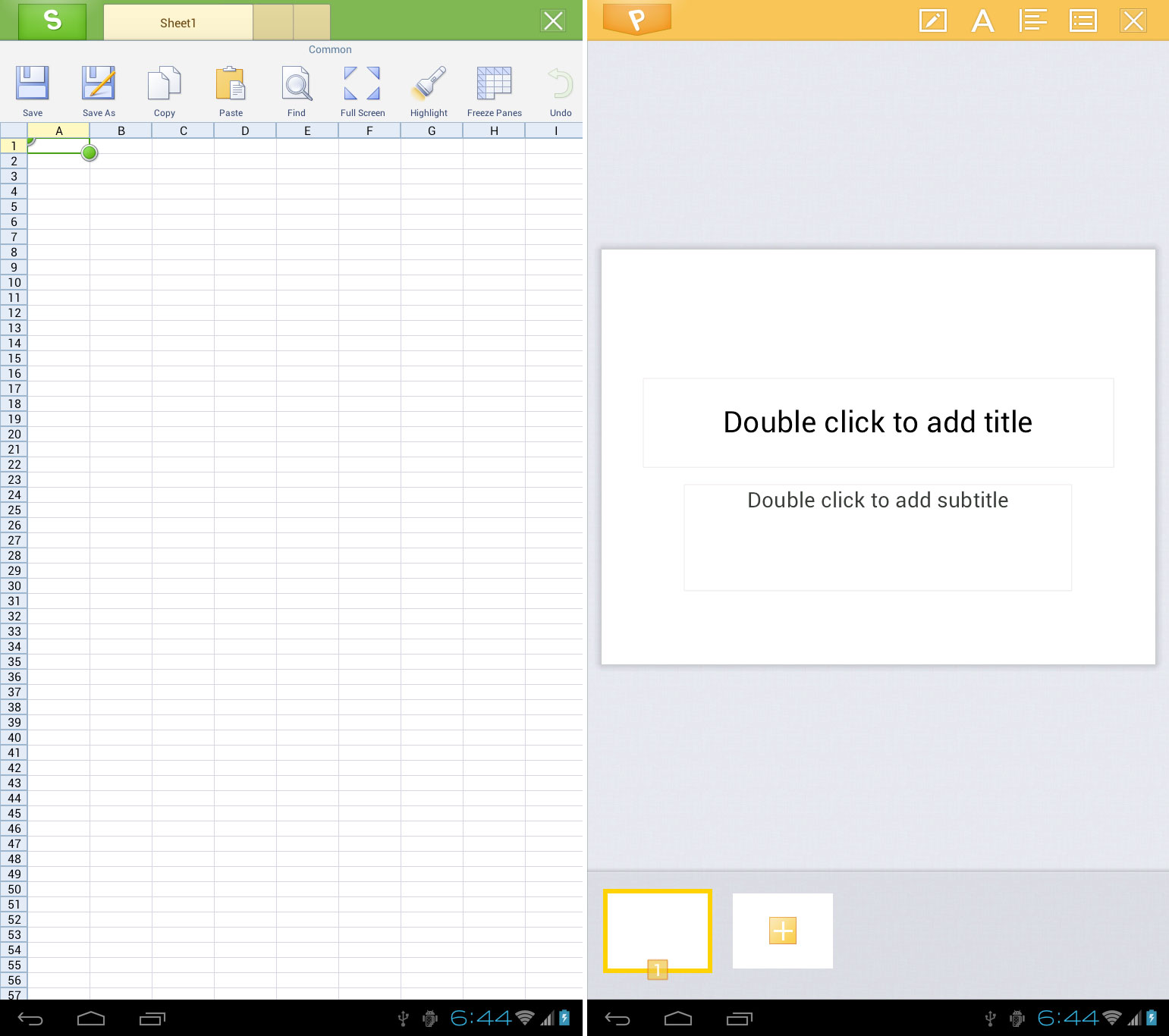The height and width of the screenshot is (1036, 1169).
Task: Open the bulleted list icon
Action: click(x=1083, y=20)
